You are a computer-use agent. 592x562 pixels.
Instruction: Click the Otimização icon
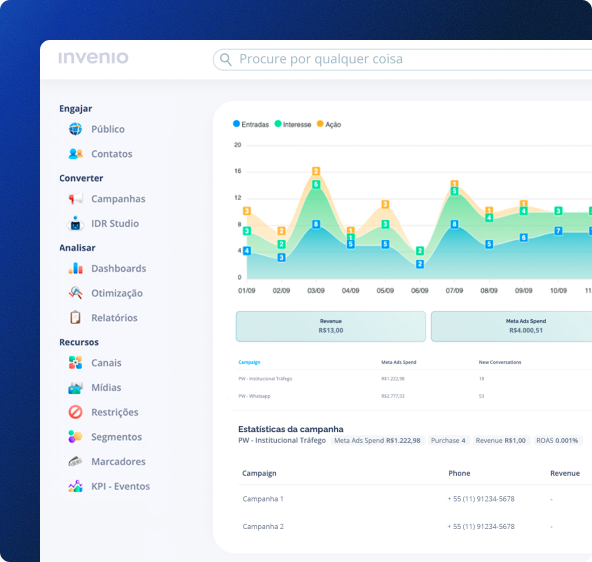tap(75, 293)
